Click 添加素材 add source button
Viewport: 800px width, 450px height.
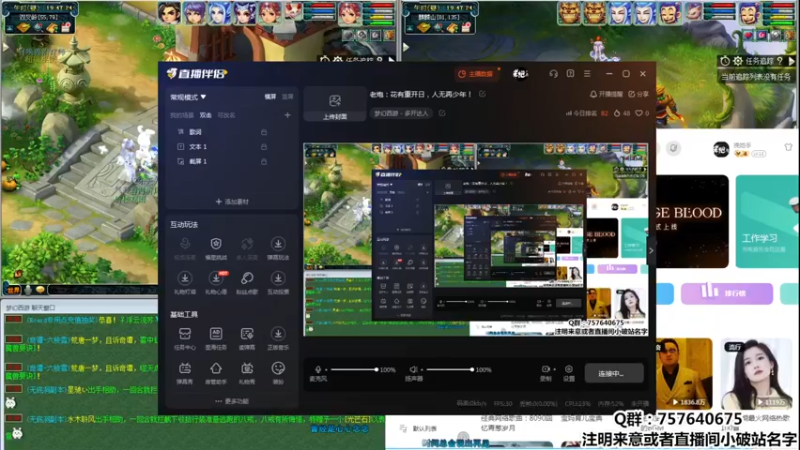point(232,202)
